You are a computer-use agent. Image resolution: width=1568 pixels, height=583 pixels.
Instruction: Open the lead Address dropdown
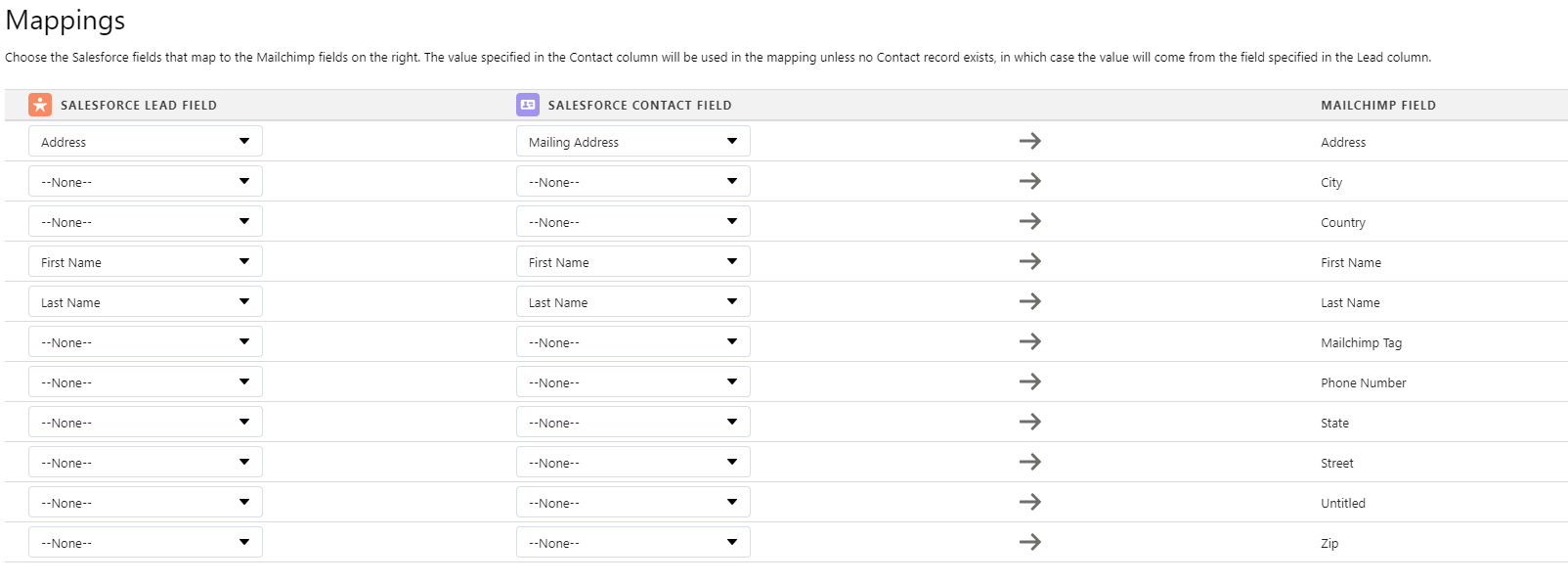click(x=146, y=141)
